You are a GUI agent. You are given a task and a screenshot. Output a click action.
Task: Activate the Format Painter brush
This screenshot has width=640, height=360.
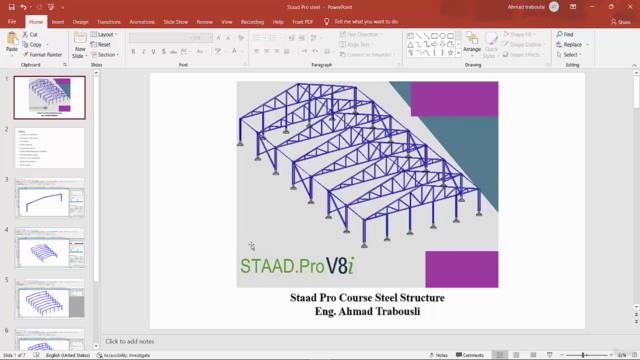(42, 55)
